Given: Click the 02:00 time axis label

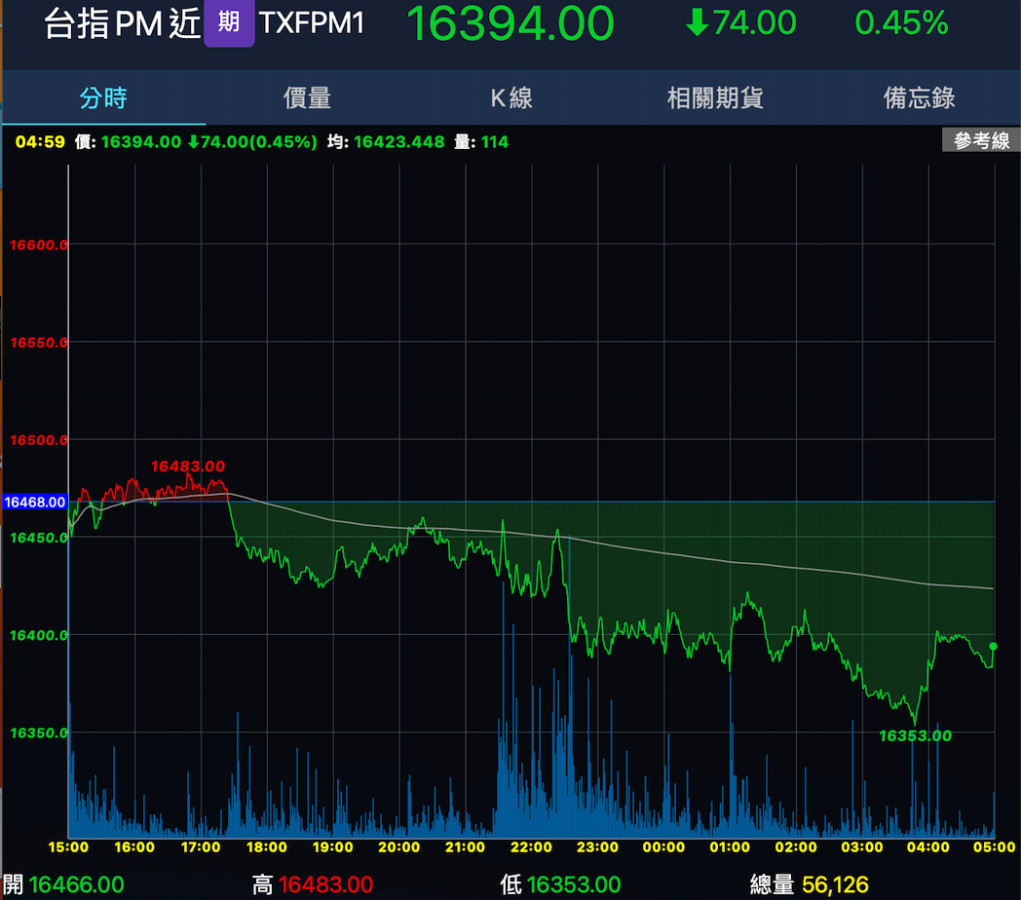Looking at the screenshot, I should 796,847.
